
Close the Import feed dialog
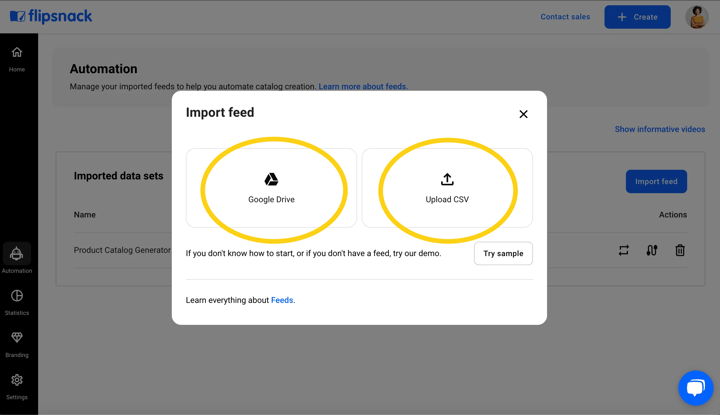point(523,114)
